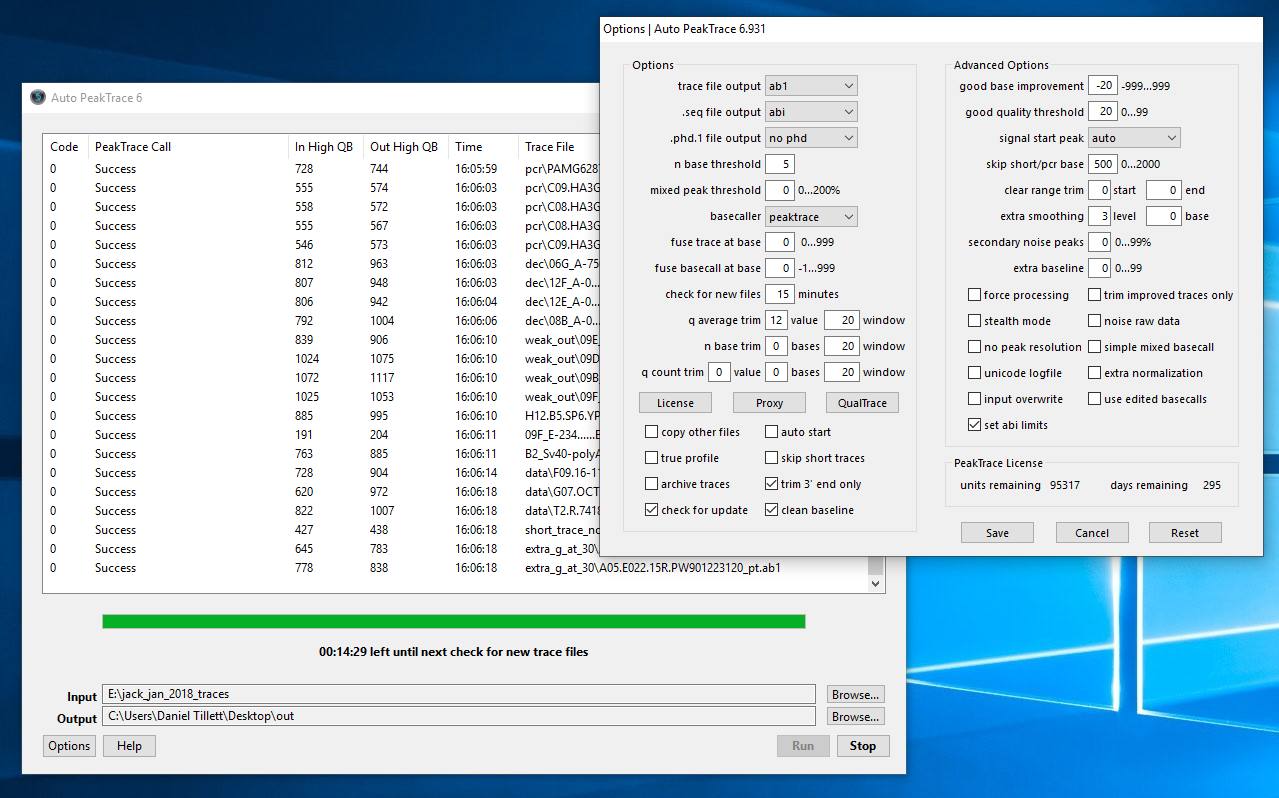Click the green progress bar
This screenshot has width=1279, height=798.
pos(454,622)
